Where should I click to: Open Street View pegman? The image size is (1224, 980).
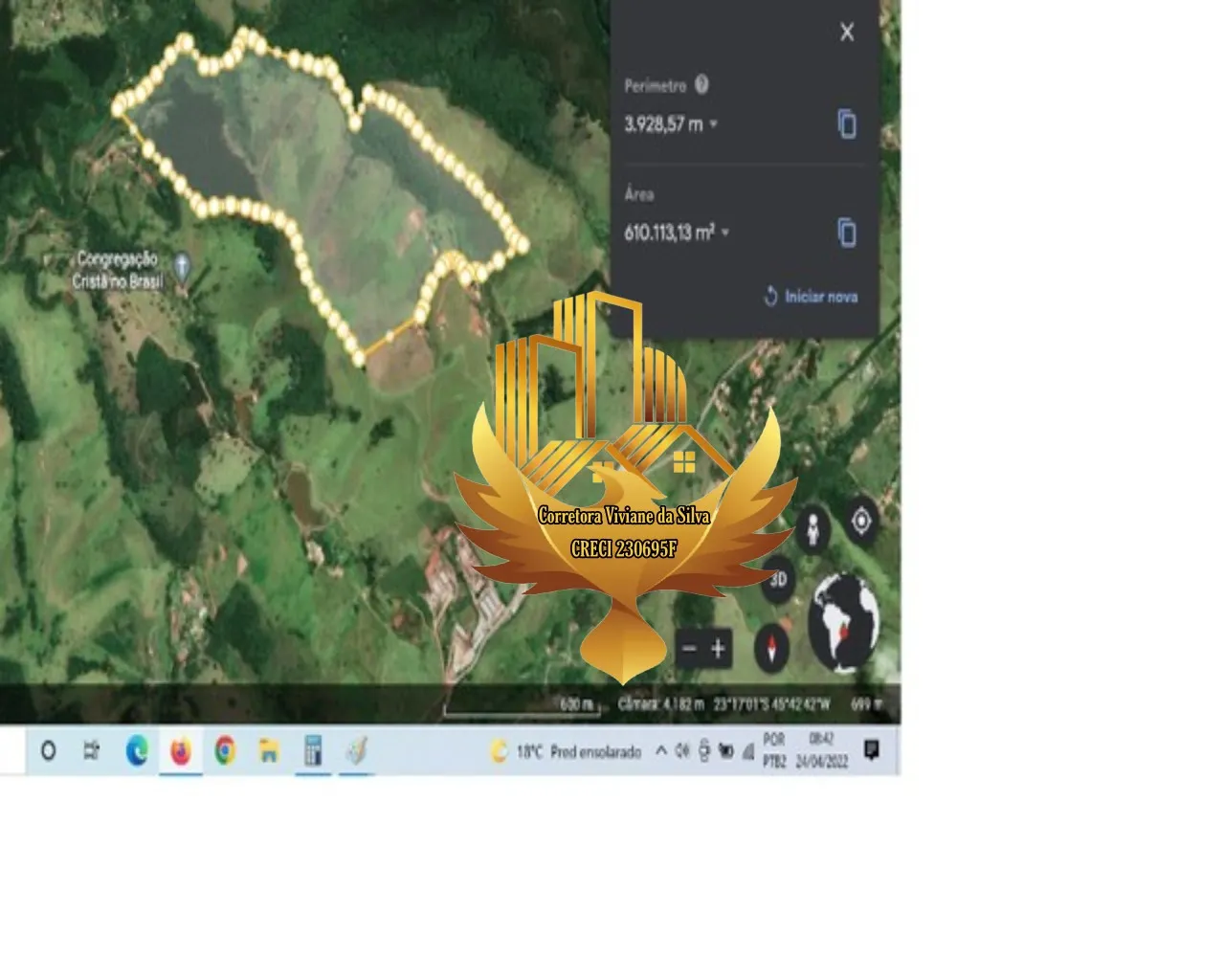click(x=812, y=528)
